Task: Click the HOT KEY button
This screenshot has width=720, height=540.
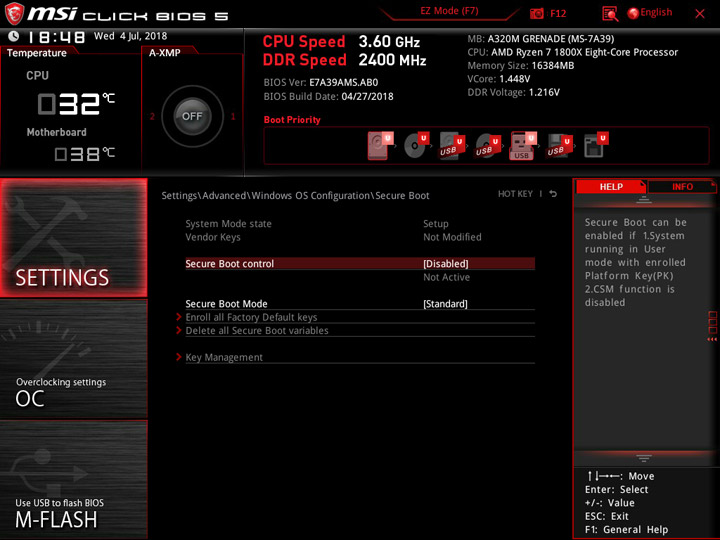Action: coord(515,194)
